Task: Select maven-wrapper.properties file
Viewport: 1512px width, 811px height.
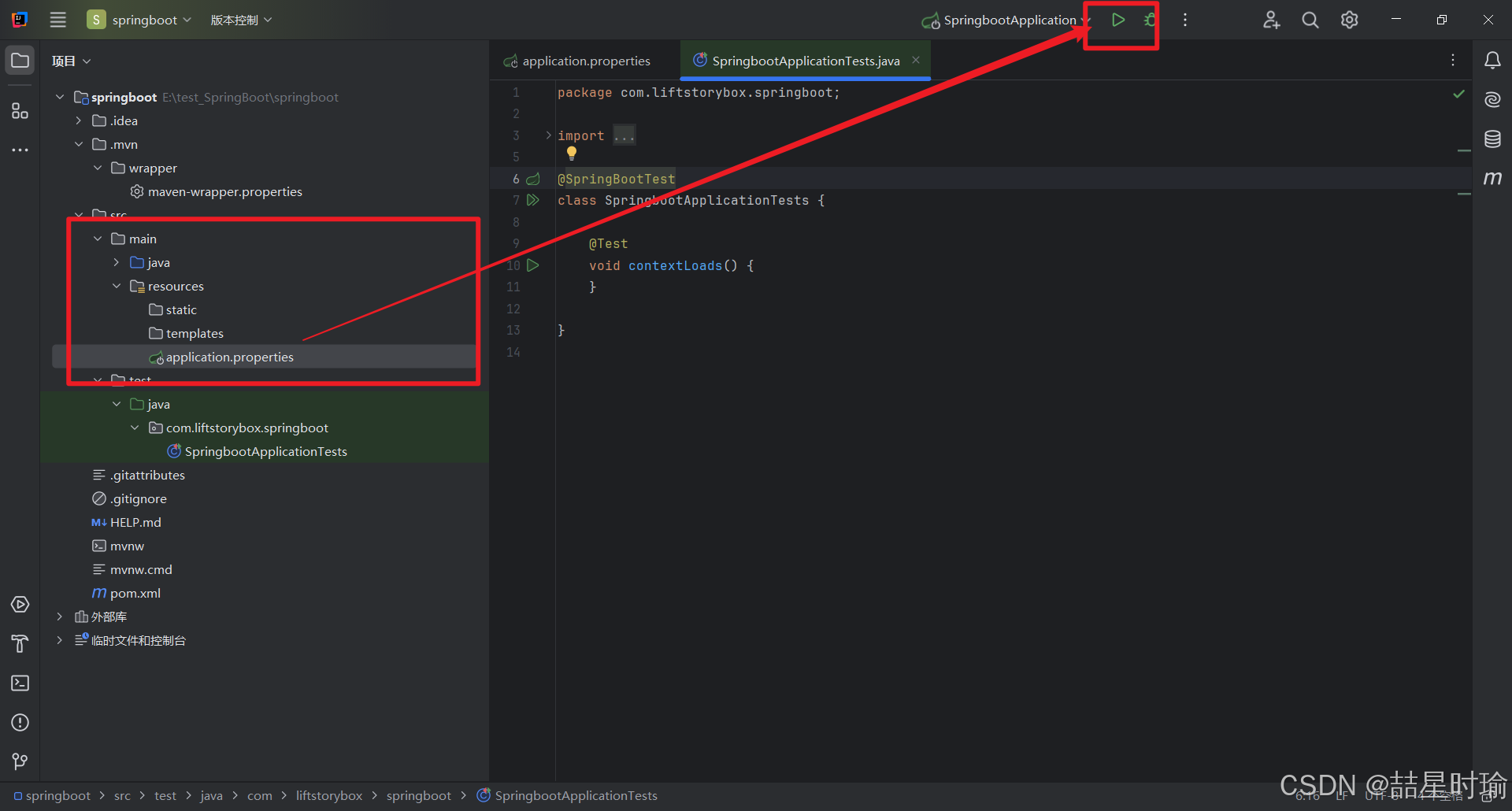Action: [225, 191]
